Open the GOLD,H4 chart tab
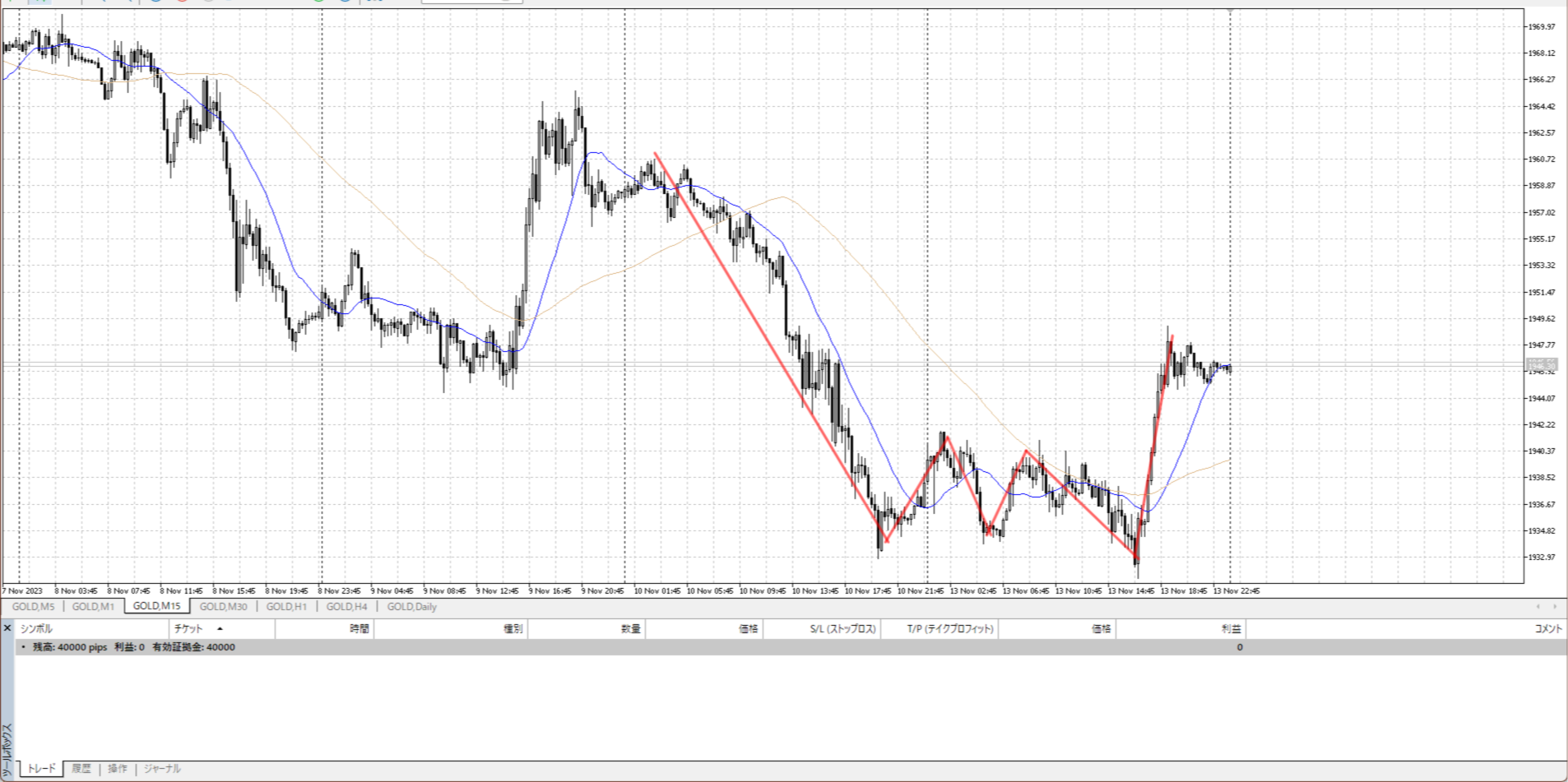1568x782 pixels. [x=346, y=607]
